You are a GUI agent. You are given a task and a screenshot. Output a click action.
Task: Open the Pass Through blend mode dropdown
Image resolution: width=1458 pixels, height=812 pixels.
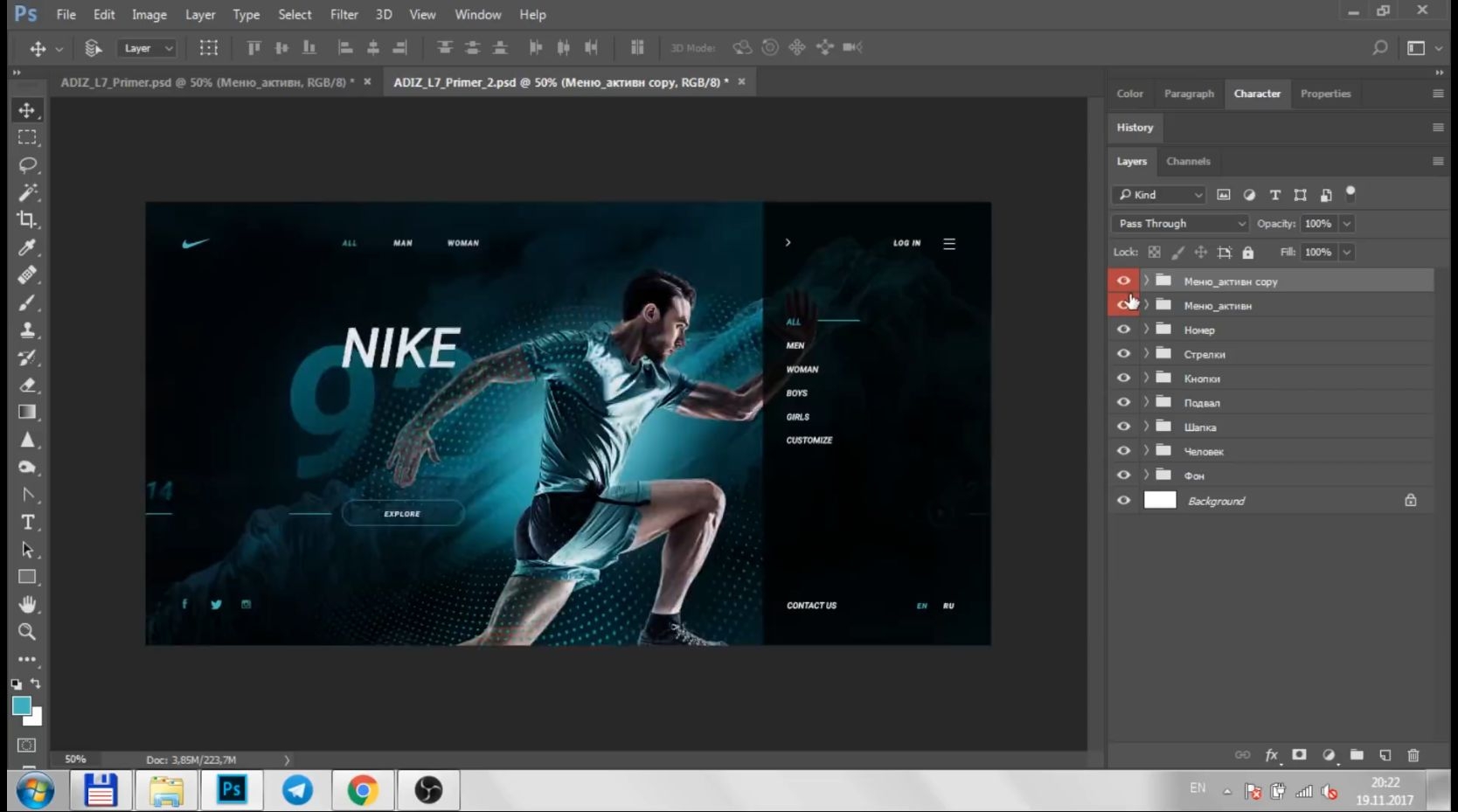tap(1180, 224)
